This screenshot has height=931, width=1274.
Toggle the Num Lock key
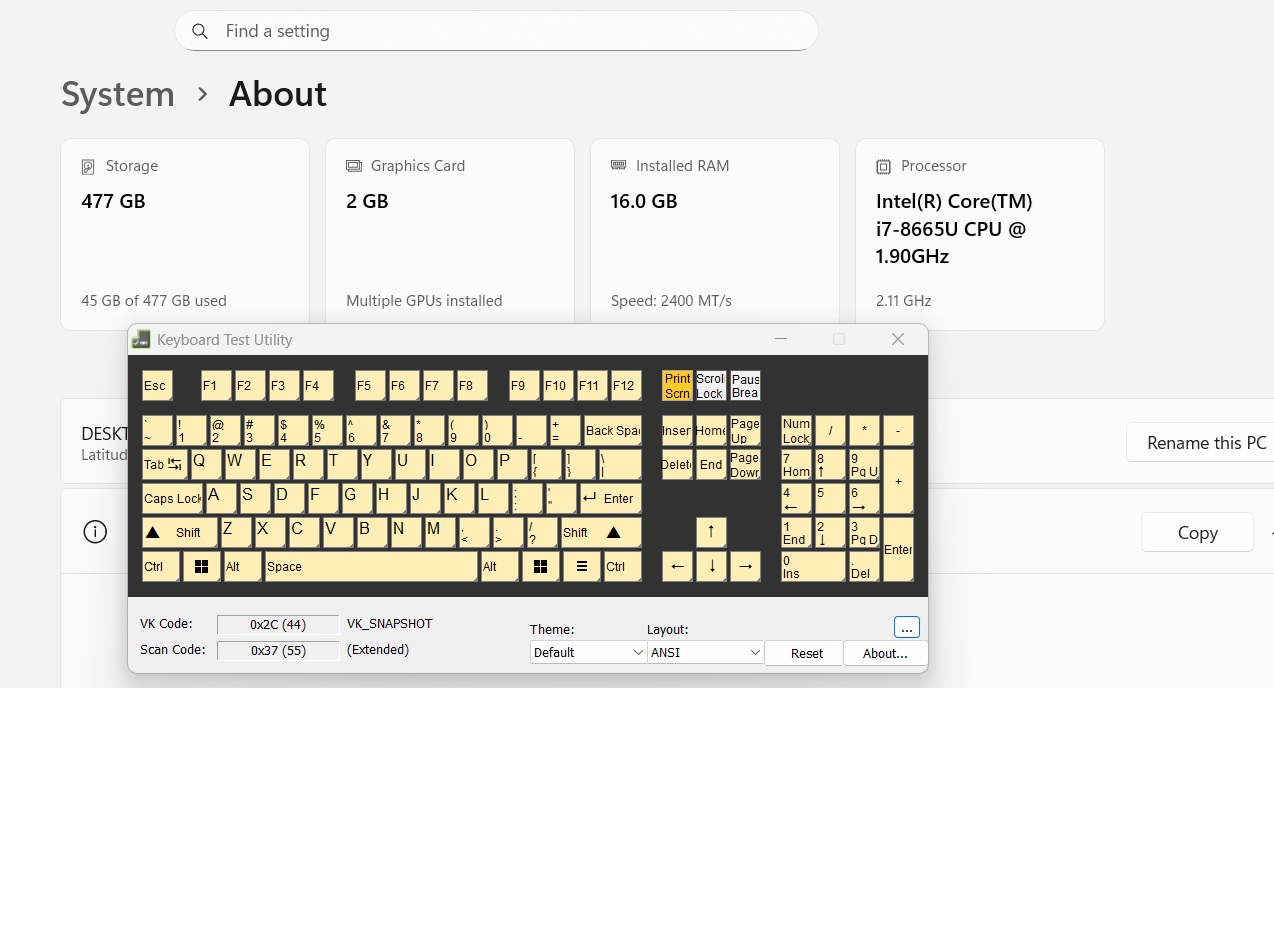tap(796, 431)
